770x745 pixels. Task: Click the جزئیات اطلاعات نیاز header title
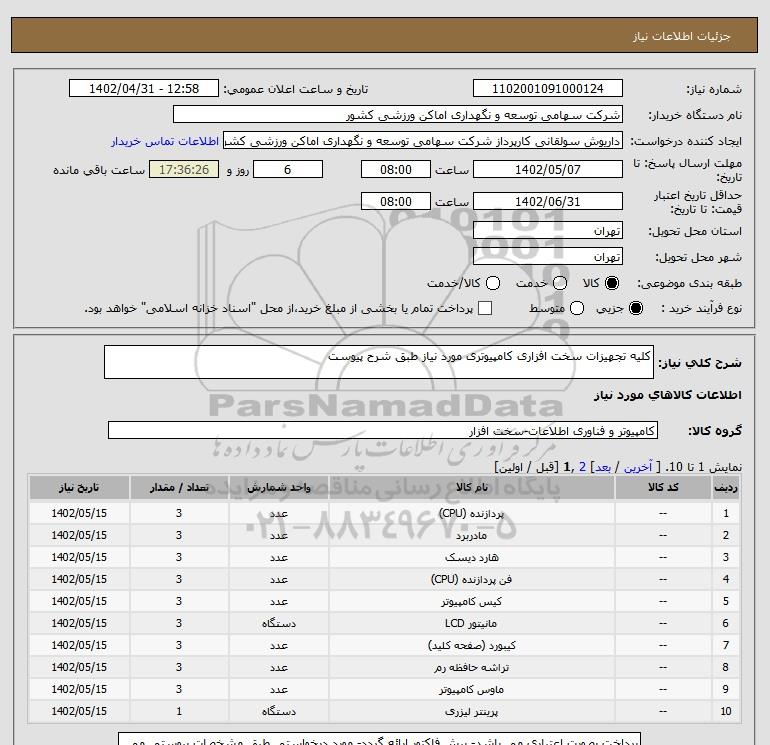click(x=682, y=36)
